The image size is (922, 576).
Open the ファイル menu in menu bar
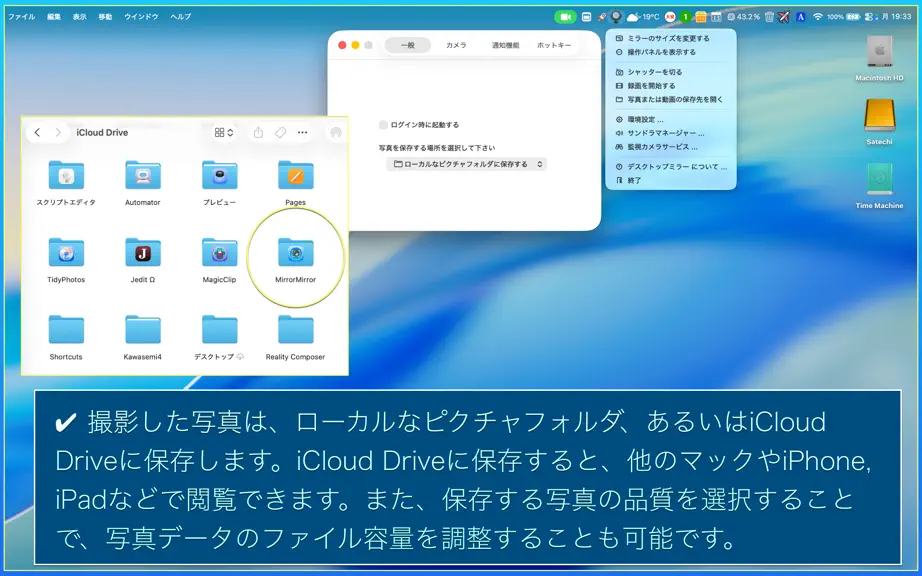tap(22, 17)
